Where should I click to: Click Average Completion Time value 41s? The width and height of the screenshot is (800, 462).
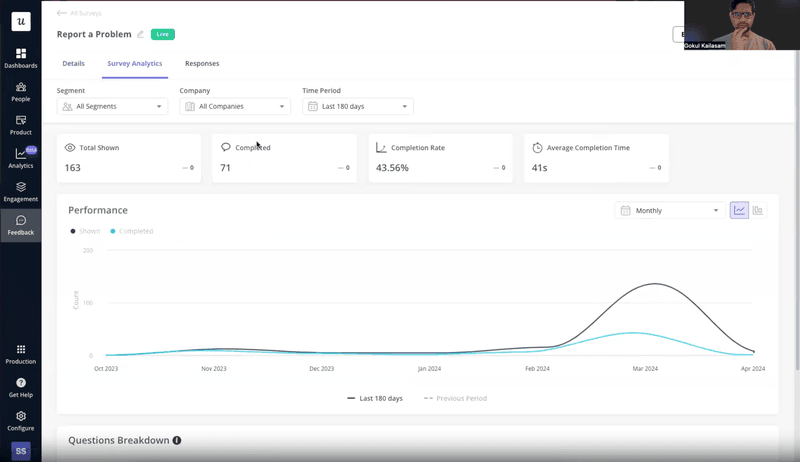point(539,168)
